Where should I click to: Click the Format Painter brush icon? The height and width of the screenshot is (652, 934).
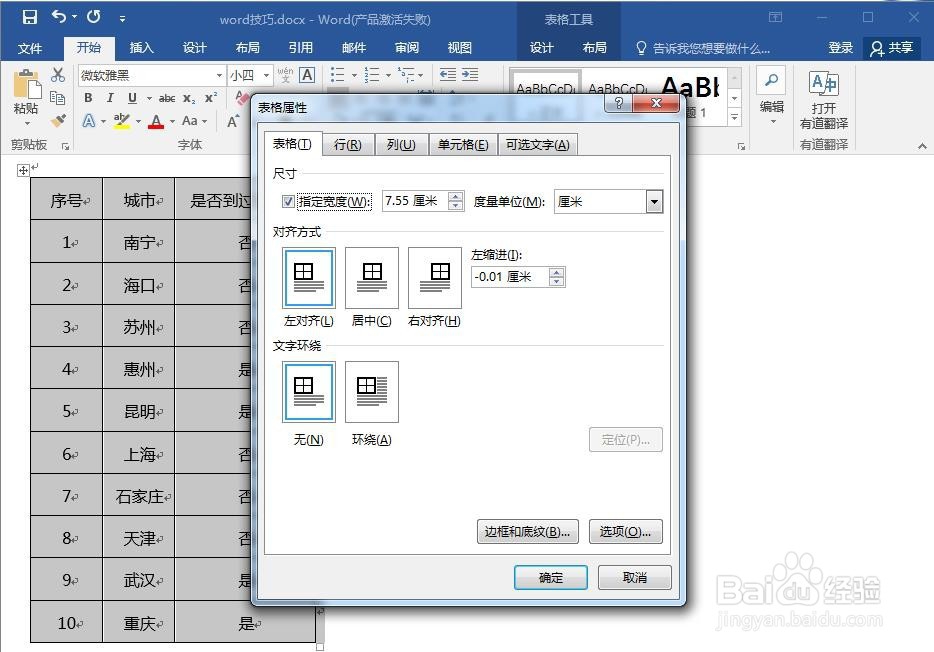coord(59,119)
